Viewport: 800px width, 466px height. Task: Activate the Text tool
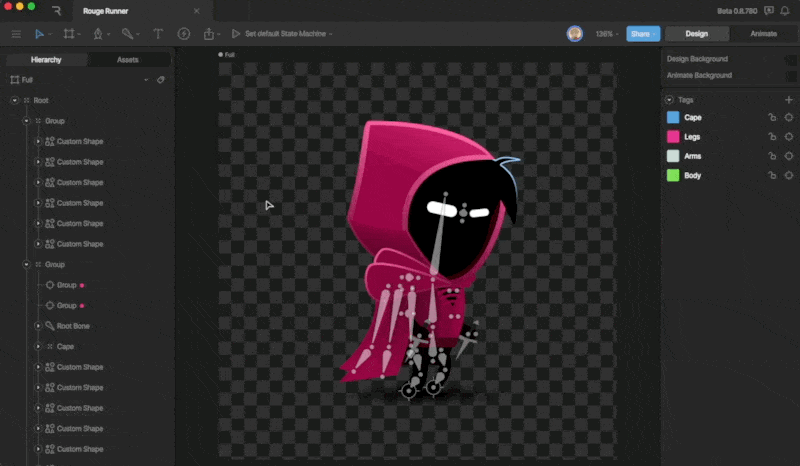point(158,34)
